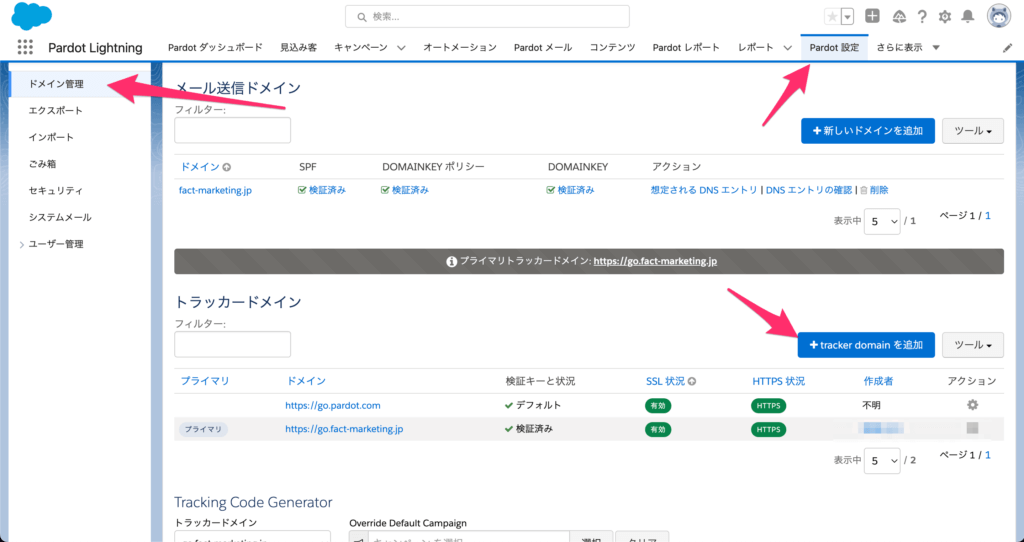This screenshot has height=542, width=1024.
Task: Expand the ユーザー管理 sidebar item
Action: 22,244
